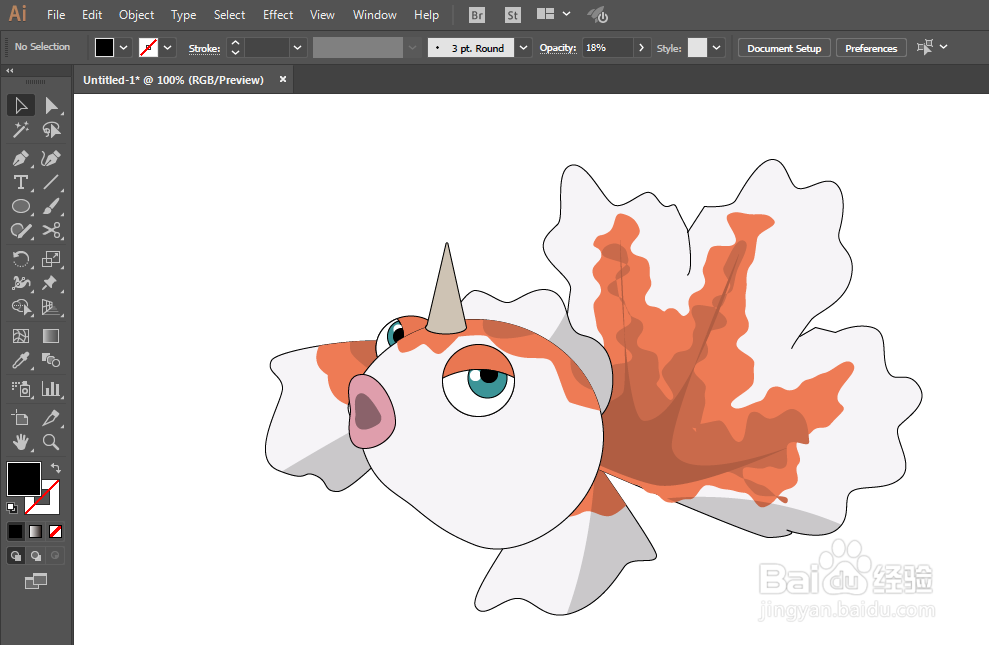This screenshot has width=989, height=645.
Task: Select the Eyedropper tool
Action: 21,361
